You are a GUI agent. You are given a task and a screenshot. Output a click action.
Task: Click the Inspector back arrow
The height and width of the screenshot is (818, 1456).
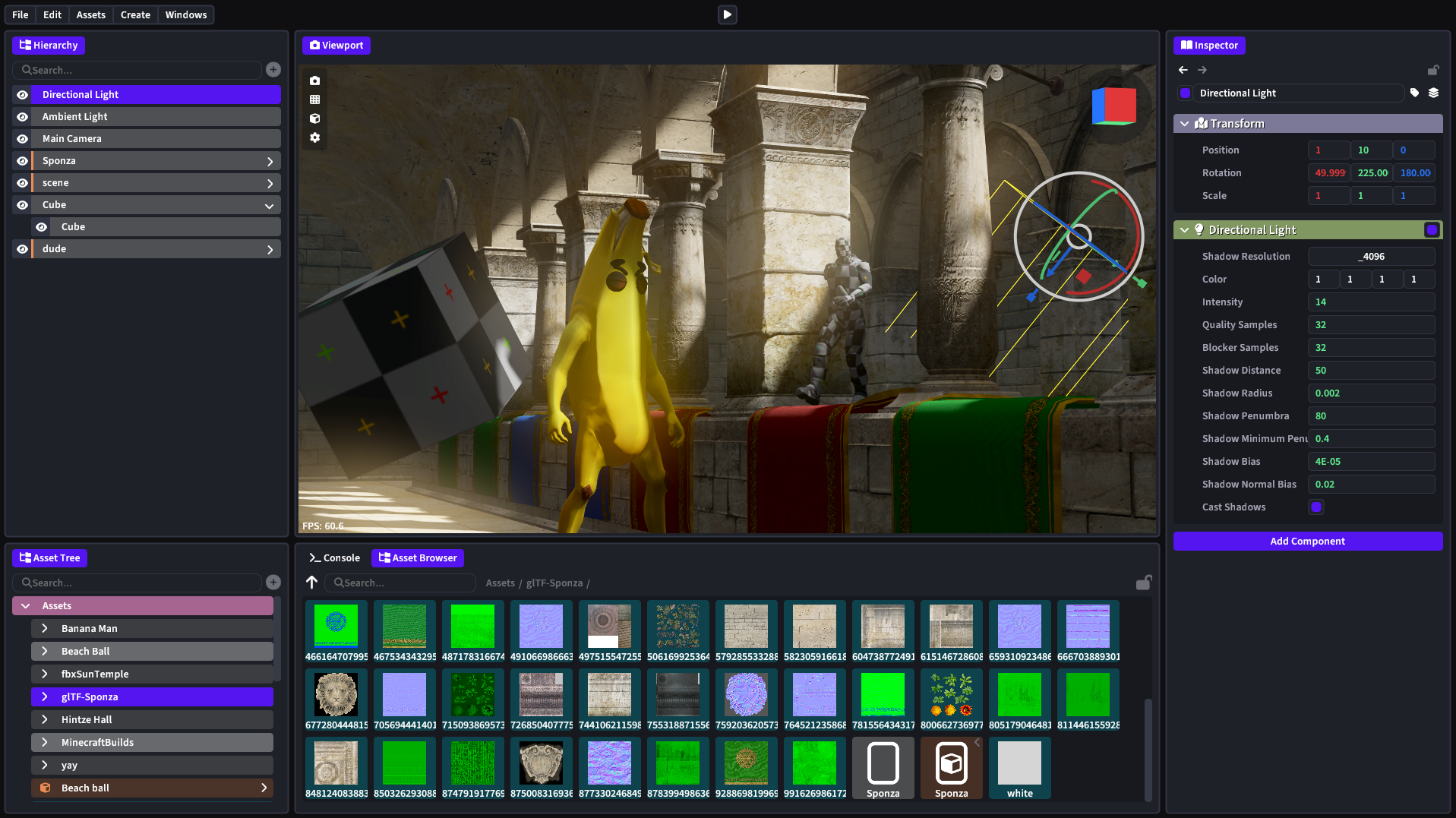point(1183,70)
